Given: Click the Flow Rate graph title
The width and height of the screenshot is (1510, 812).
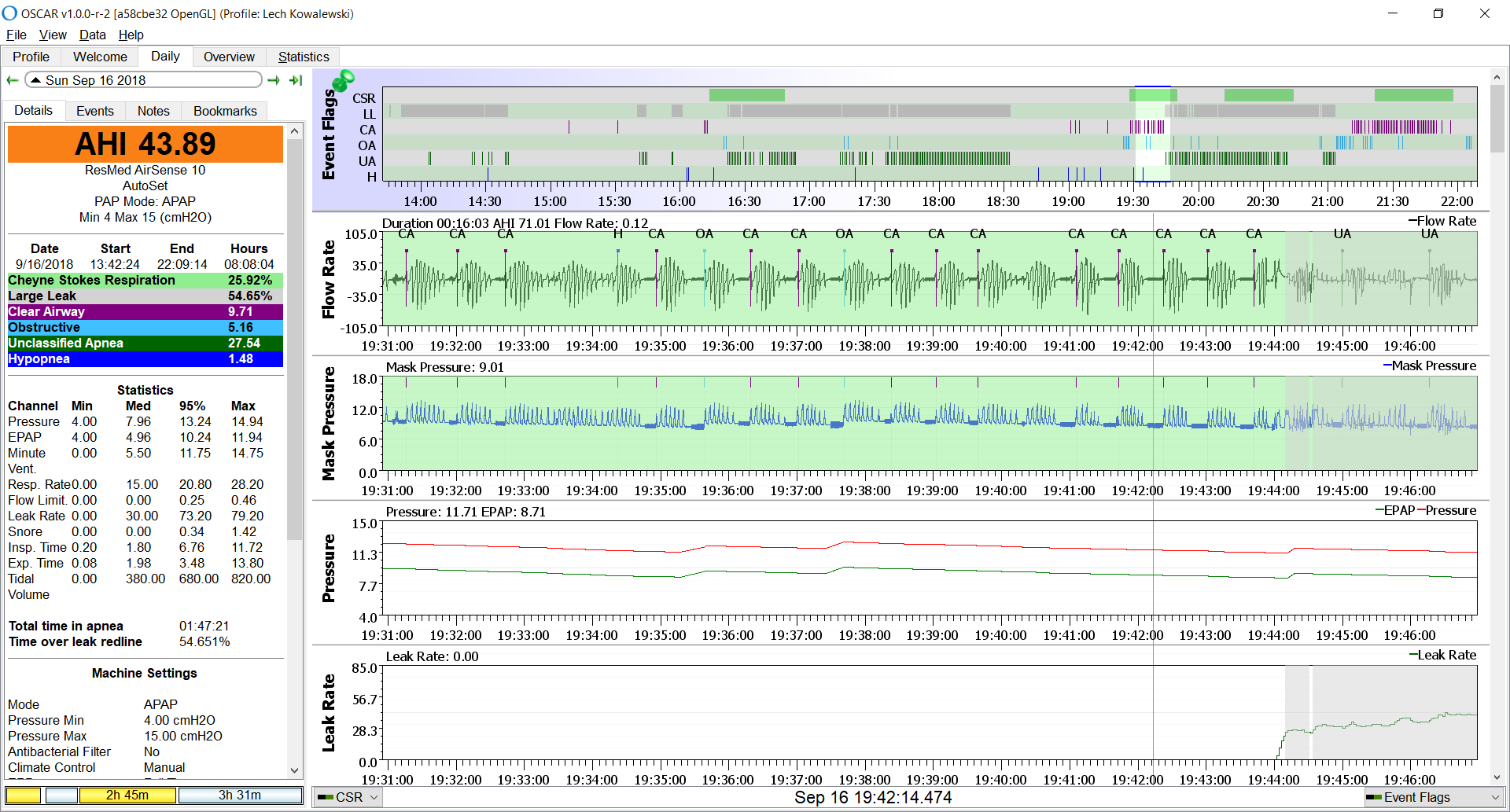Looking at the screenshot, I should pyautogui.click(x=329, y=279).
